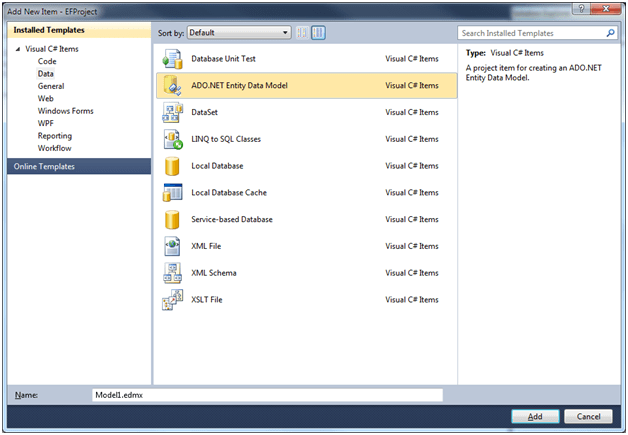Select the Local Database label

(x=217, y=166)
